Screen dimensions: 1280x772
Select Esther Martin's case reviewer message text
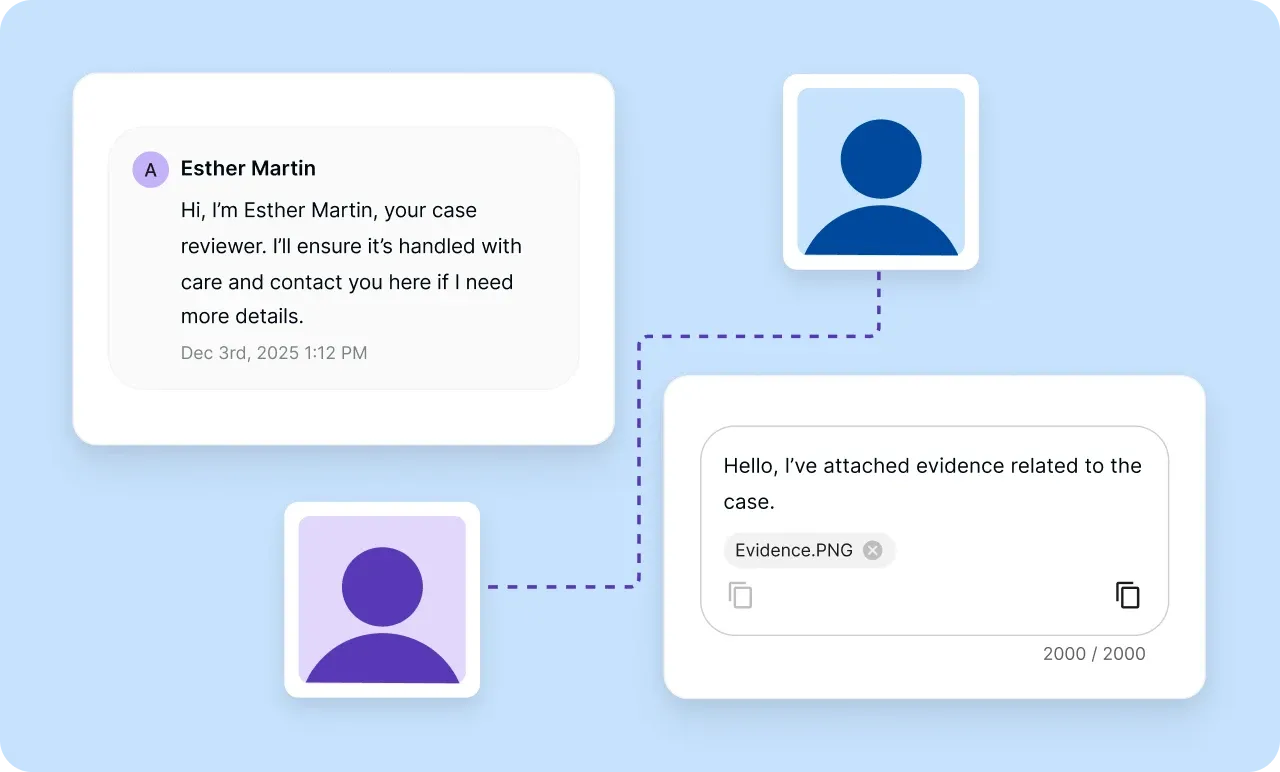tap(350, 264)
